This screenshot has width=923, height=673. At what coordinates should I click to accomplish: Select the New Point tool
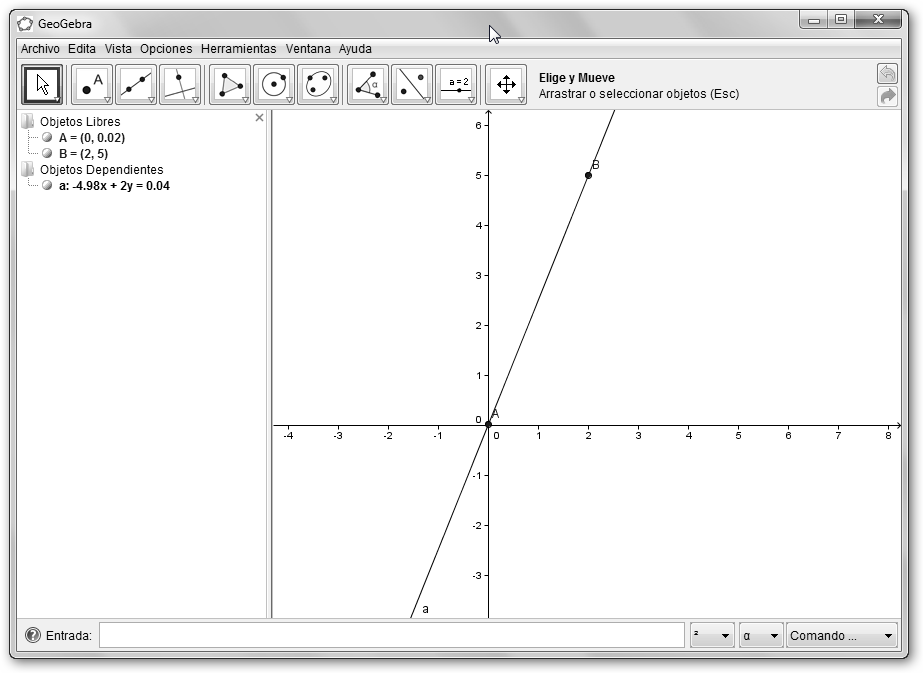point(92,85)
